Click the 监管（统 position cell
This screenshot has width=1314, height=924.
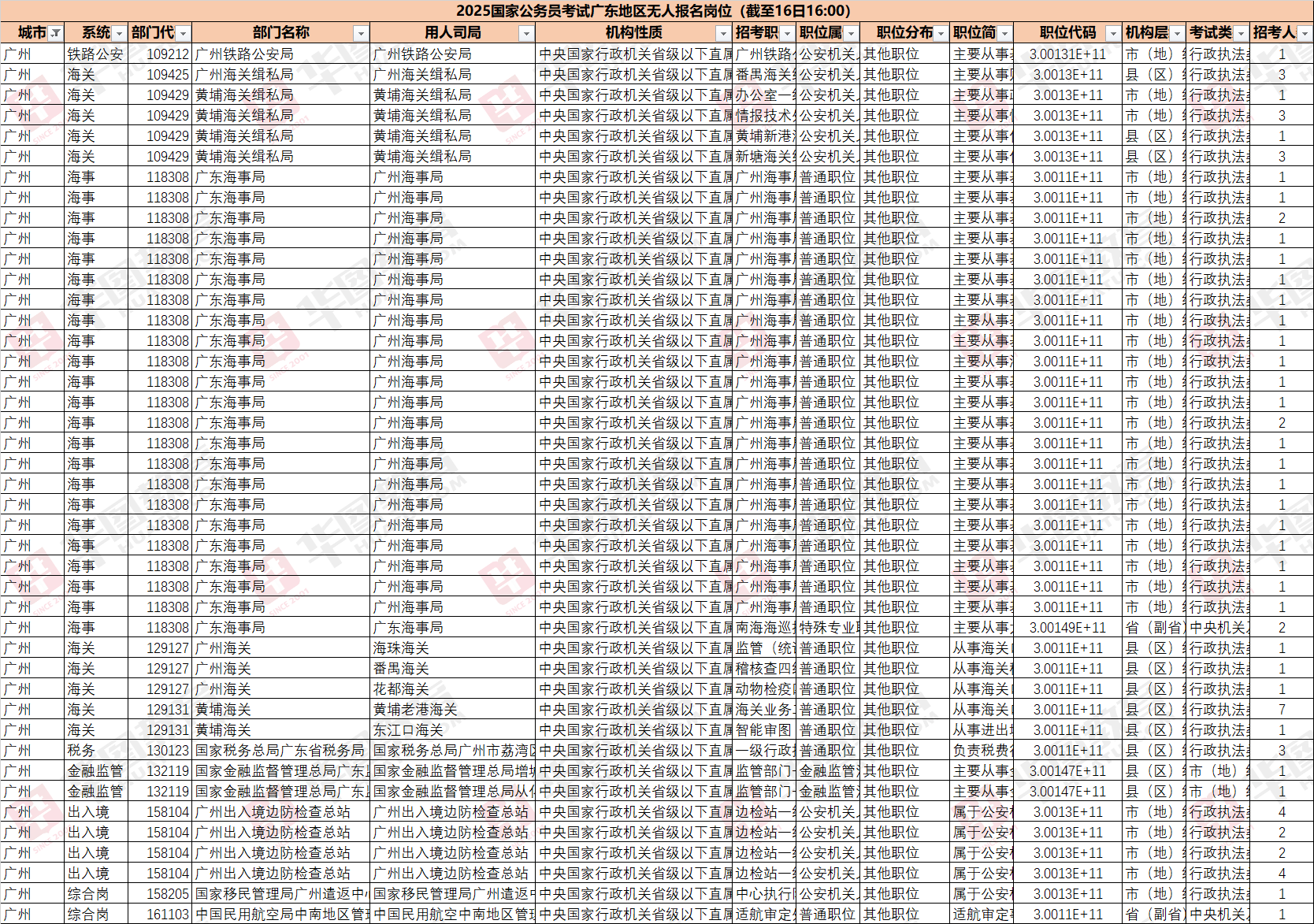tap(765, 648)
